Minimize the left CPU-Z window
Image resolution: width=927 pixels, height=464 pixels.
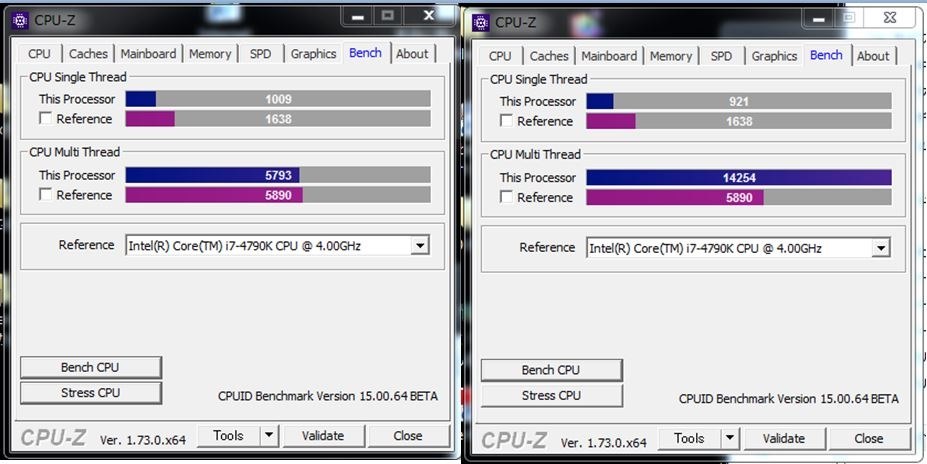click(358, 16)
